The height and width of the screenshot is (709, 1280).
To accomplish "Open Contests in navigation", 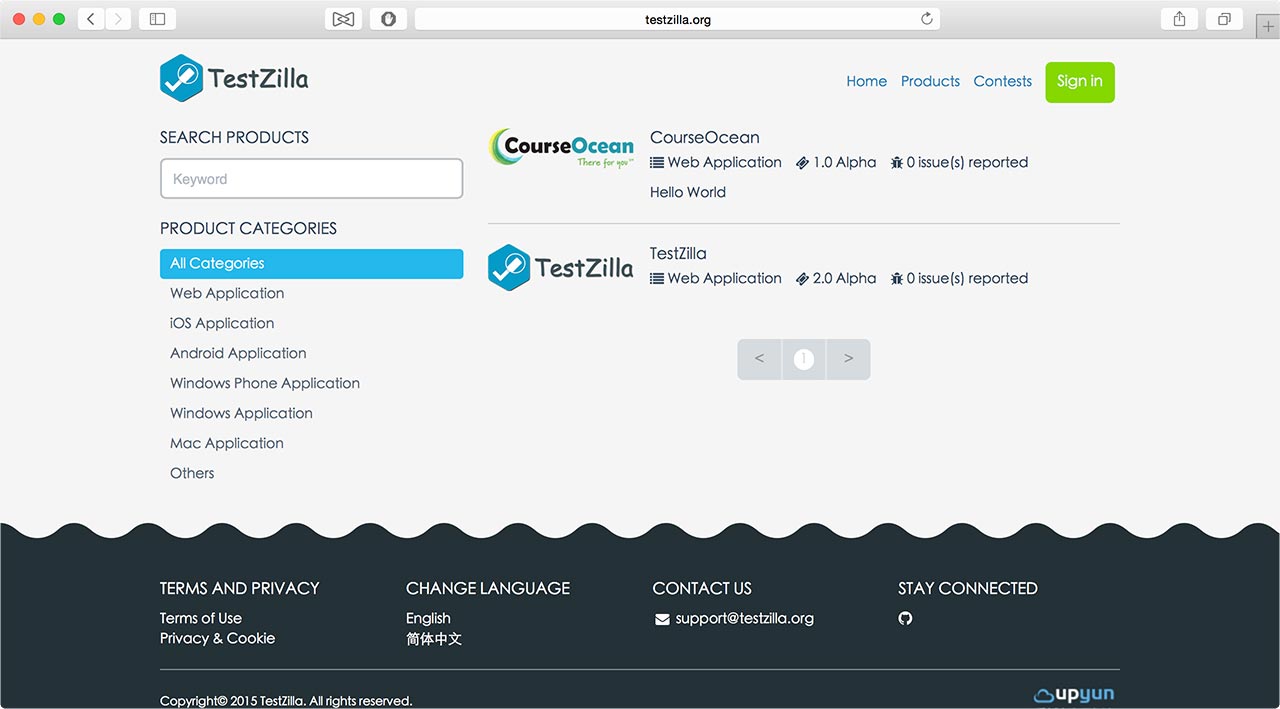I will coord(1003,81).
